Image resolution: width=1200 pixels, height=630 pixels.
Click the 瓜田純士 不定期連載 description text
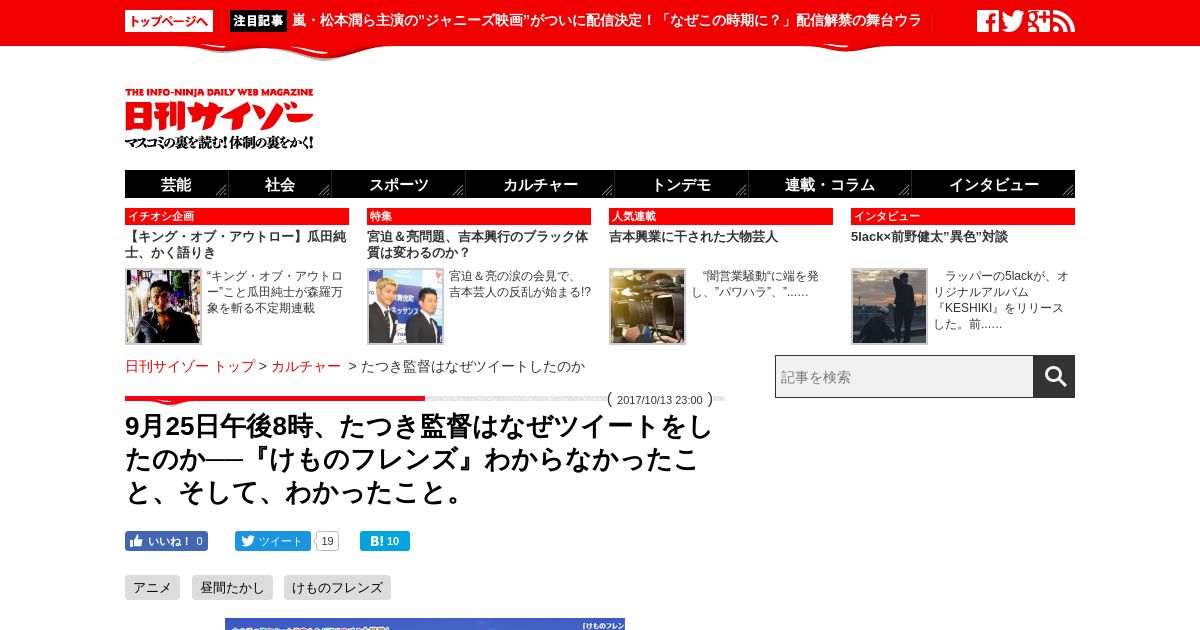[276, 292]
